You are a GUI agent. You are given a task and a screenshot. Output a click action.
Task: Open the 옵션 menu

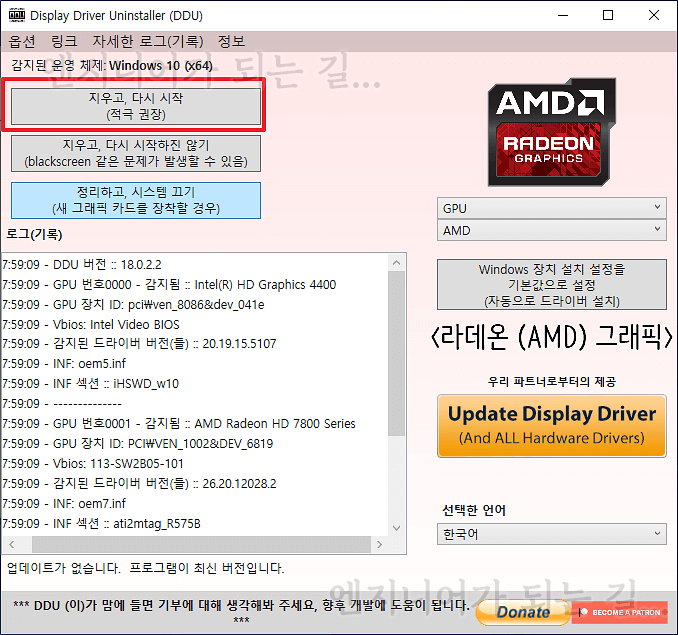(22, 41)
